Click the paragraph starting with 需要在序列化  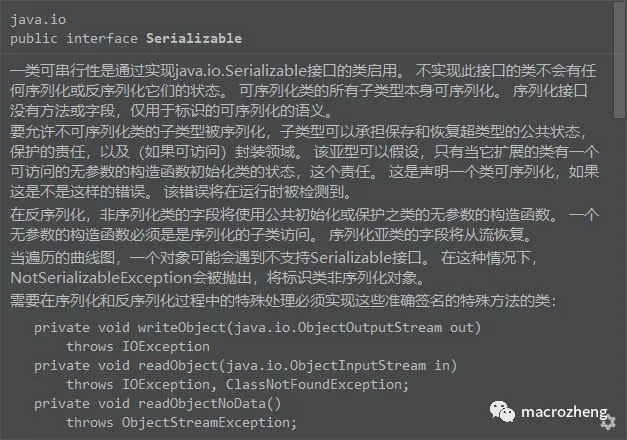[x=283, y=300]
